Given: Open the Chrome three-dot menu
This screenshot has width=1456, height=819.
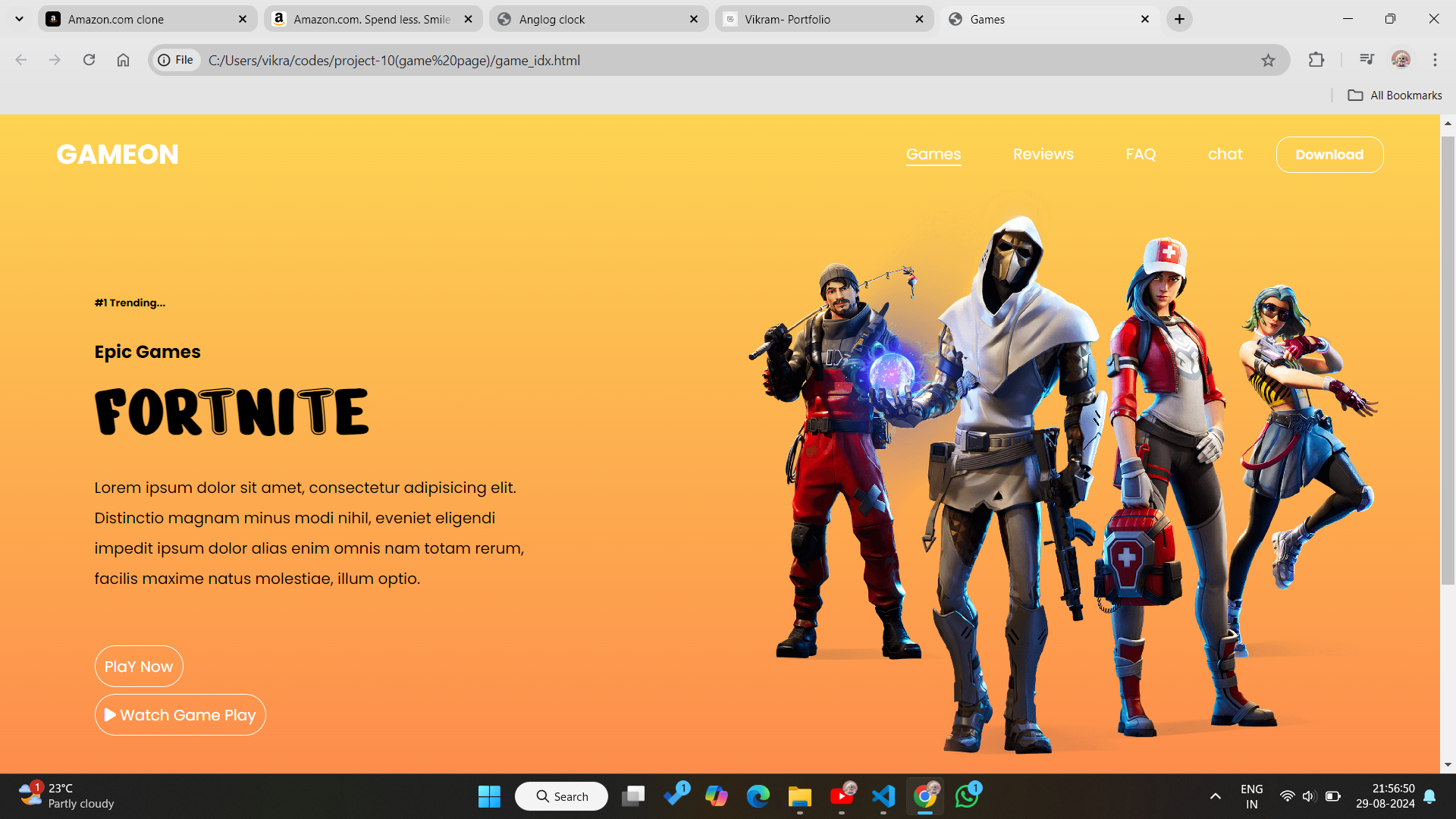Looking at the screenshot, I should (1435, 60).
